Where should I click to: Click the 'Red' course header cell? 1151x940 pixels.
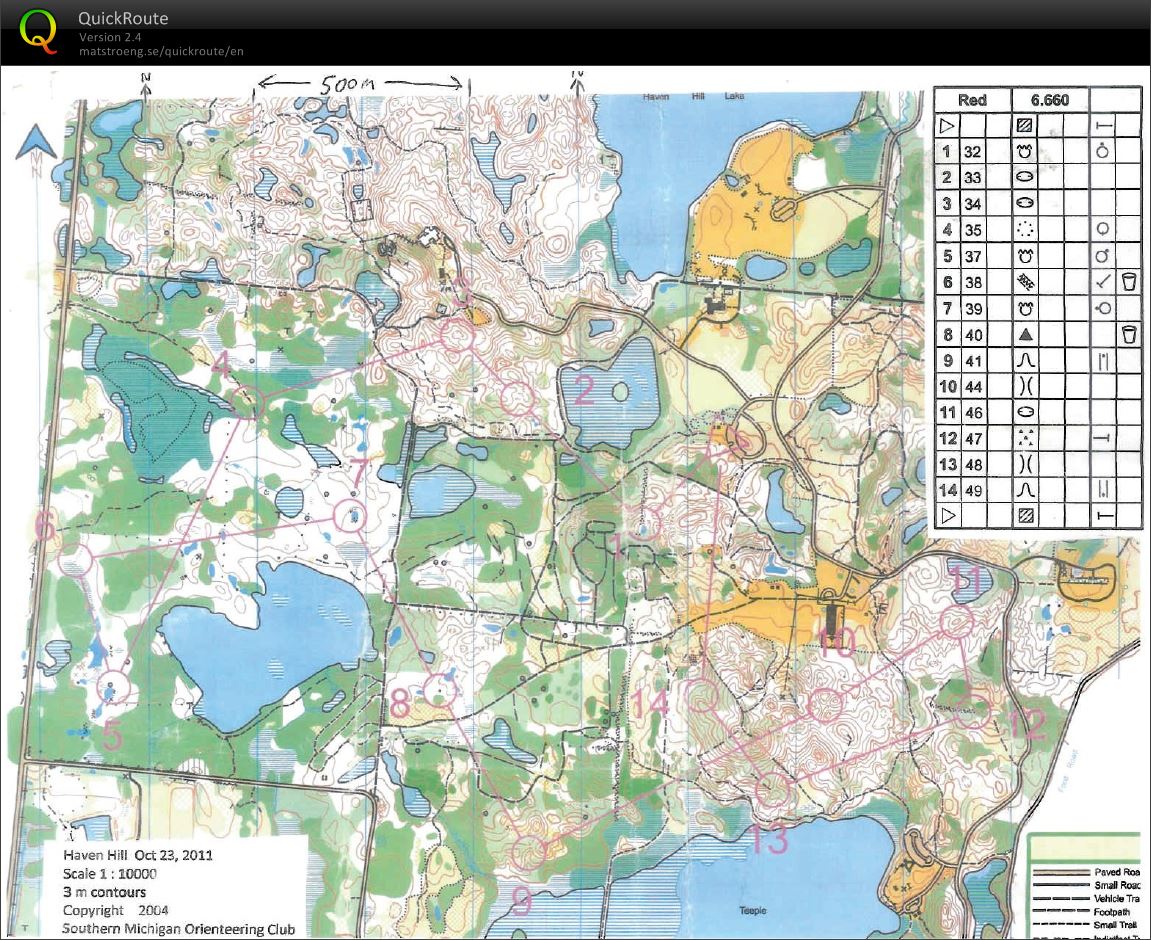point(972,100)
